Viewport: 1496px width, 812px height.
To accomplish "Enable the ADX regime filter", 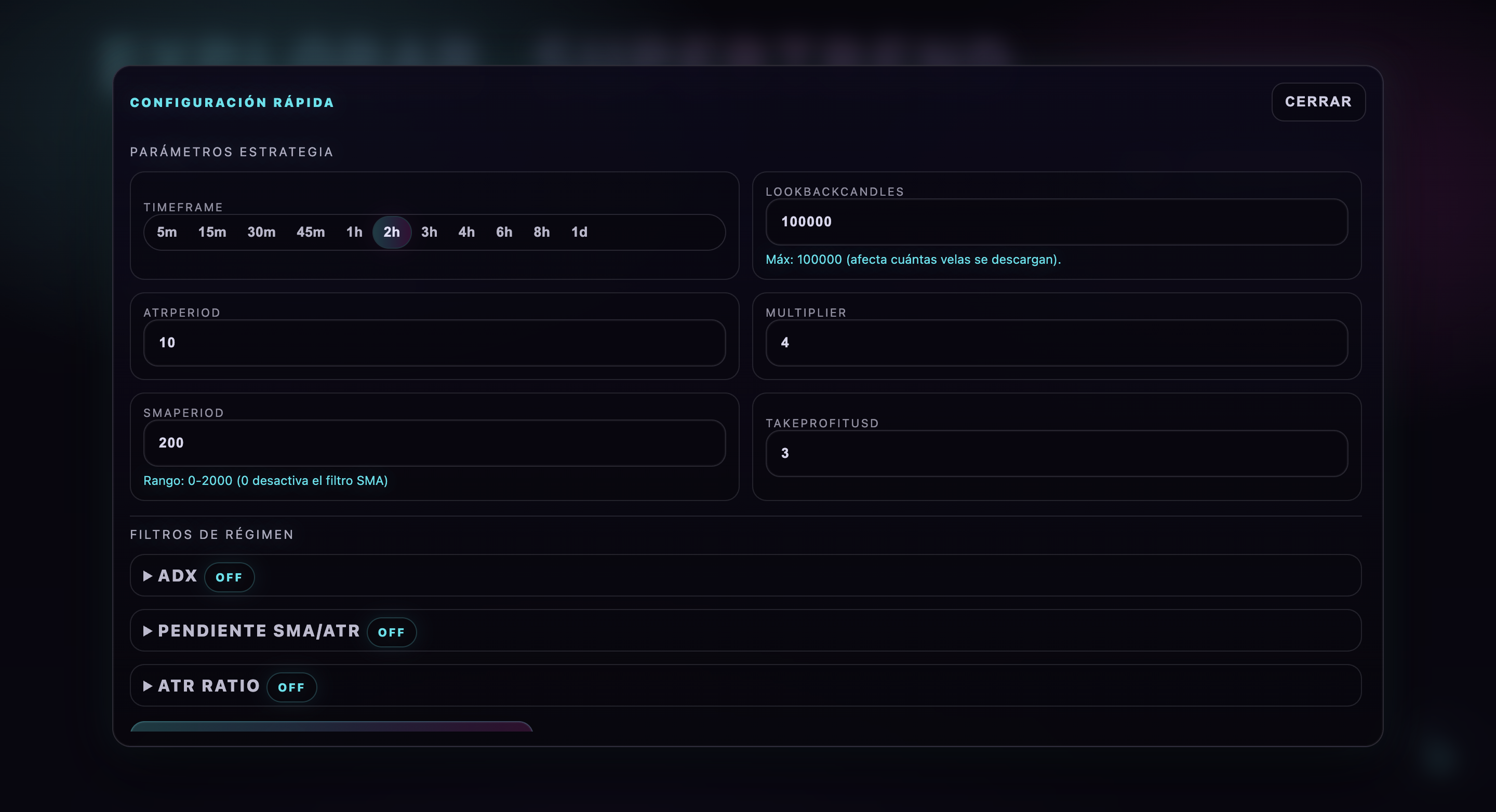I will [x=230, y=577].
